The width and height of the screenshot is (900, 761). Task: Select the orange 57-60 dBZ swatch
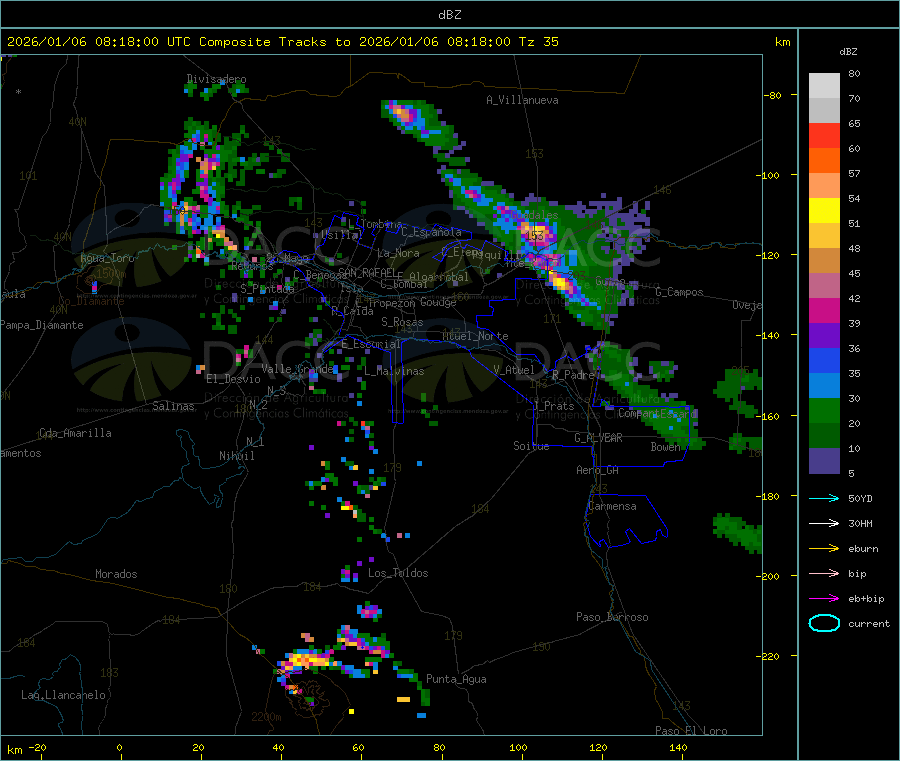tap(824, 161)
